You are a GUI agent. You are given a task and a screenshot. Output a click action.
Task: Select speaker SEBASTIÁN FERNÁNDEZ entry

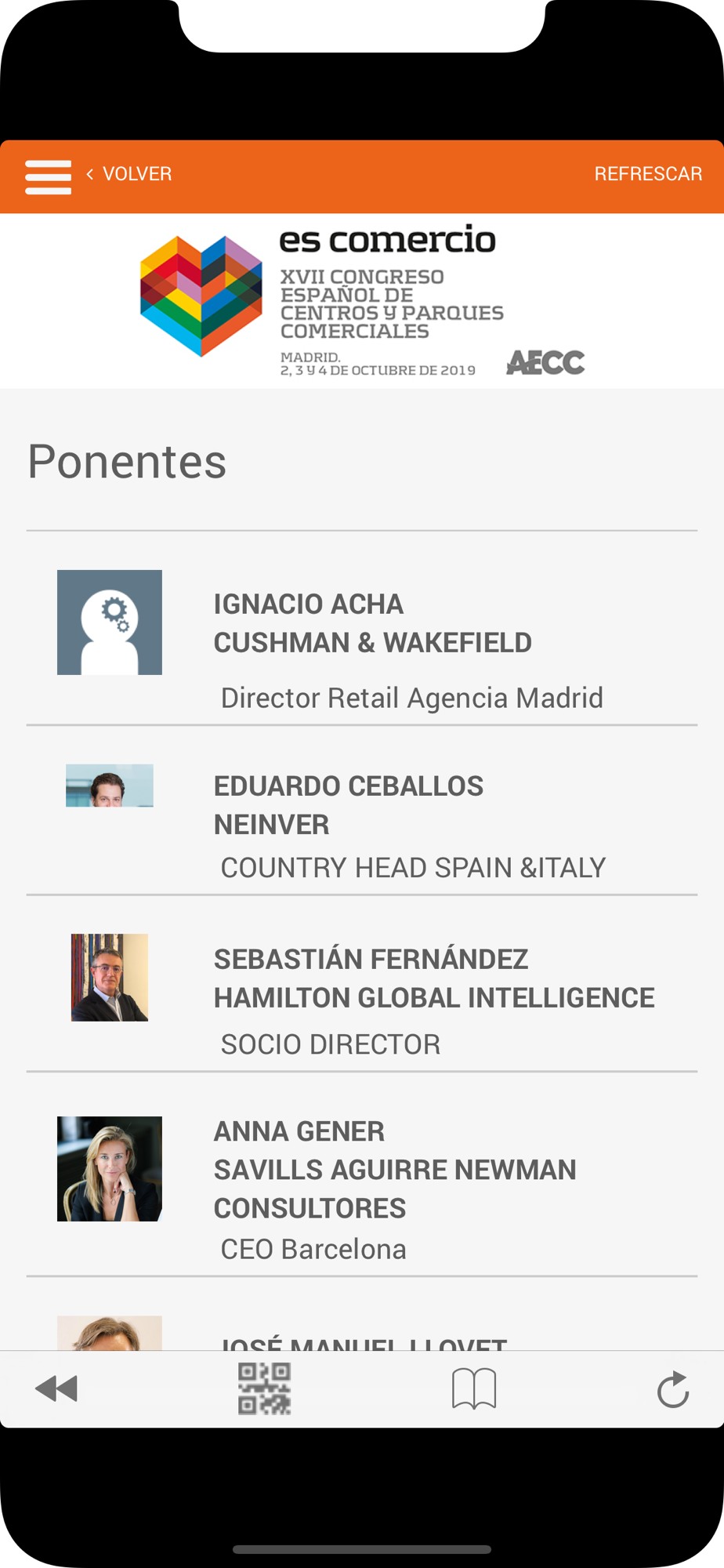pyautogui.click(x=362, y=983)
